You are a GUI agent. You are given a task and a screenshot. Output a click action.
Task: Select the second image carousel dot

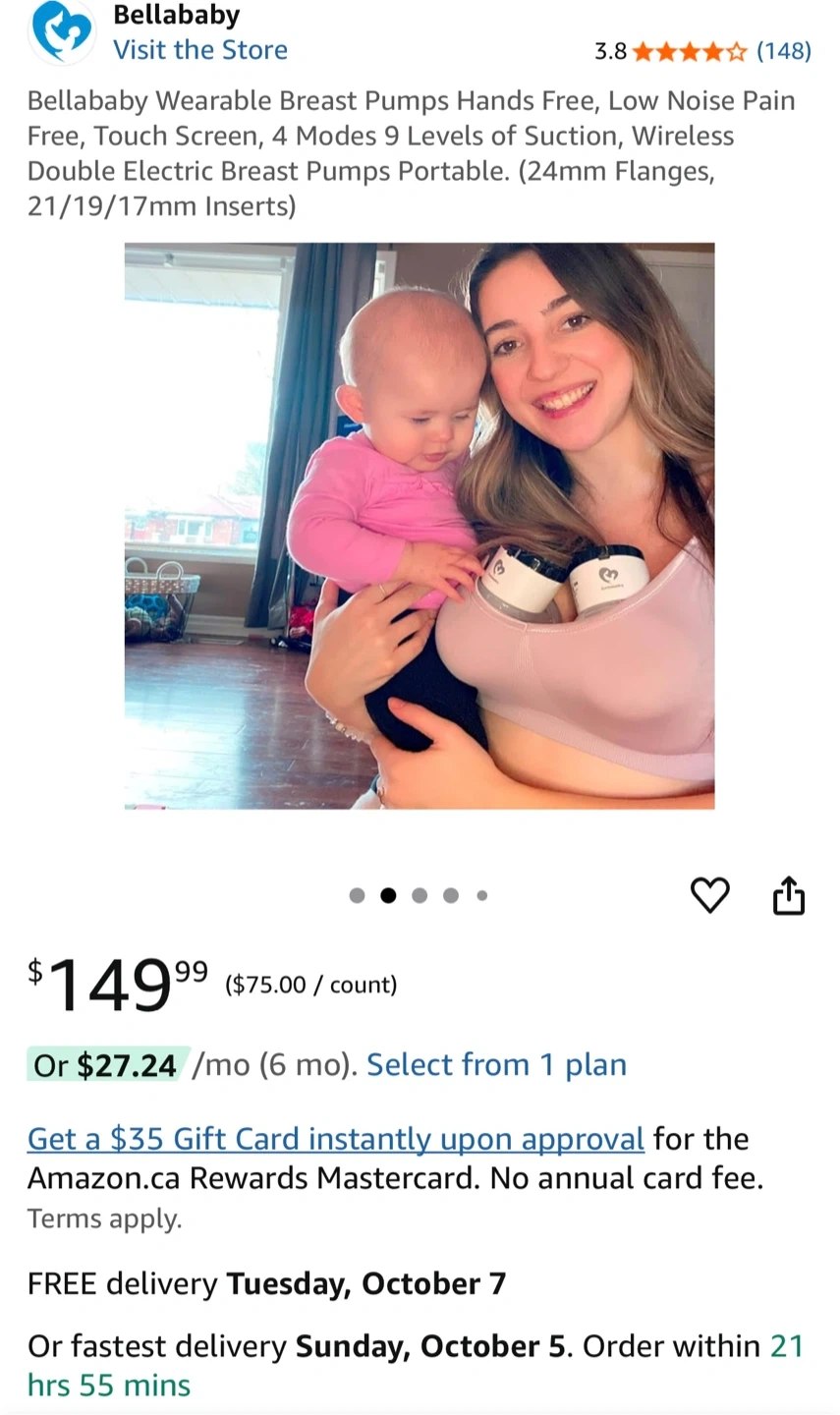point(388,895)
